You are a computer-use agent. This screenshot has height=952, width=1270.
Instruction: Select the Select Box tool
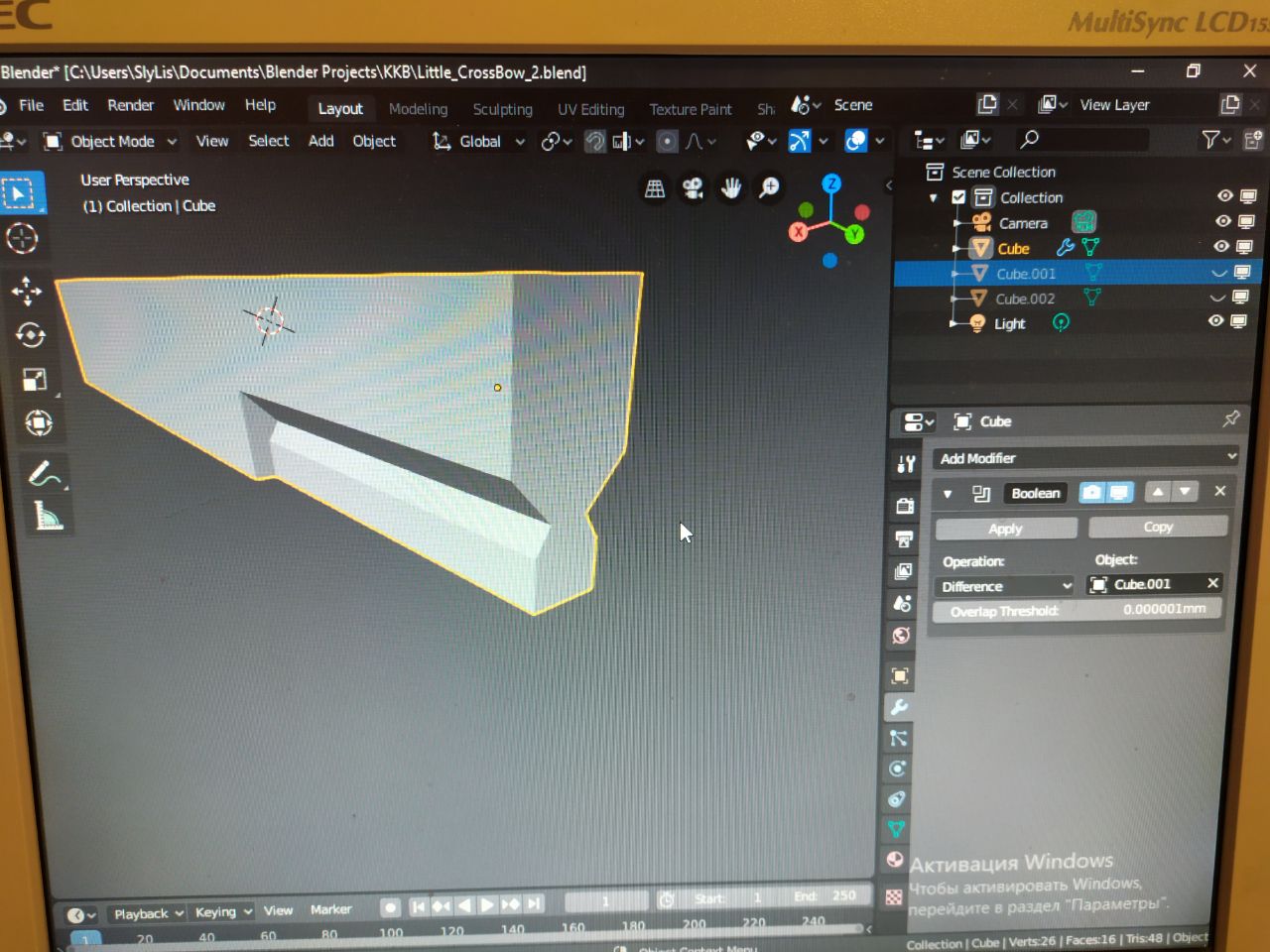pyautogui.click(x=21, y=193)
